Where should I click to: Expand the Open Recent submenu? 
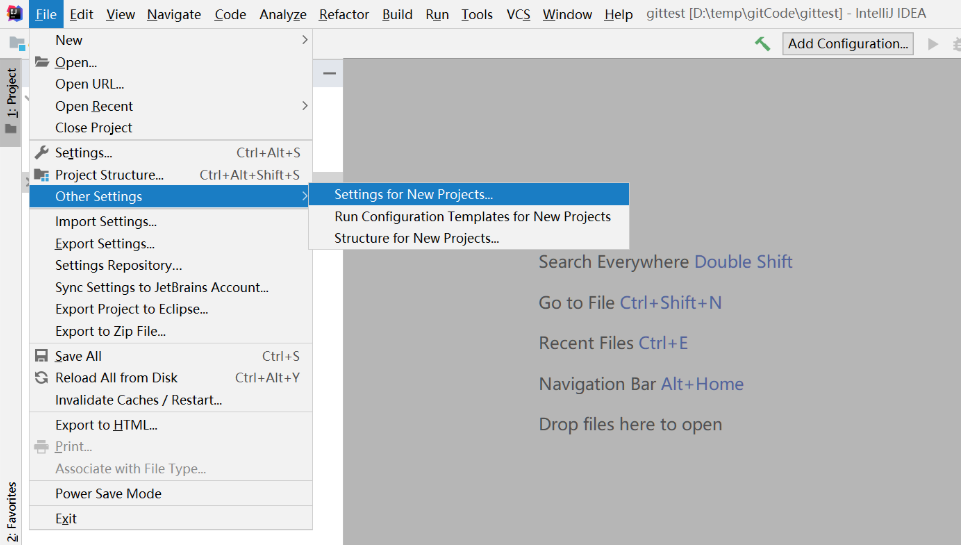point(171,106)
